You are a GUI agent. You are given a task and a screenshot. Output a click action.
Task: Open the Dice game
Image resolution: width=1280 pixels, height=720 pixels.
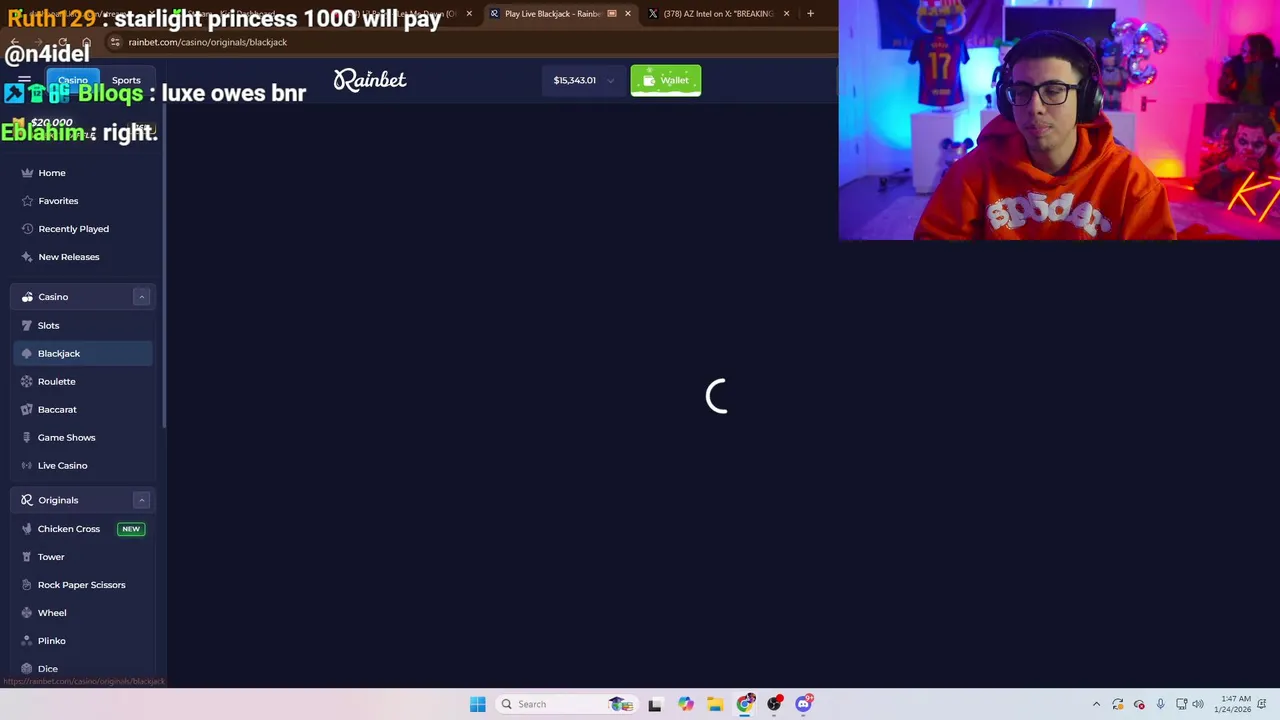point(47,668)
